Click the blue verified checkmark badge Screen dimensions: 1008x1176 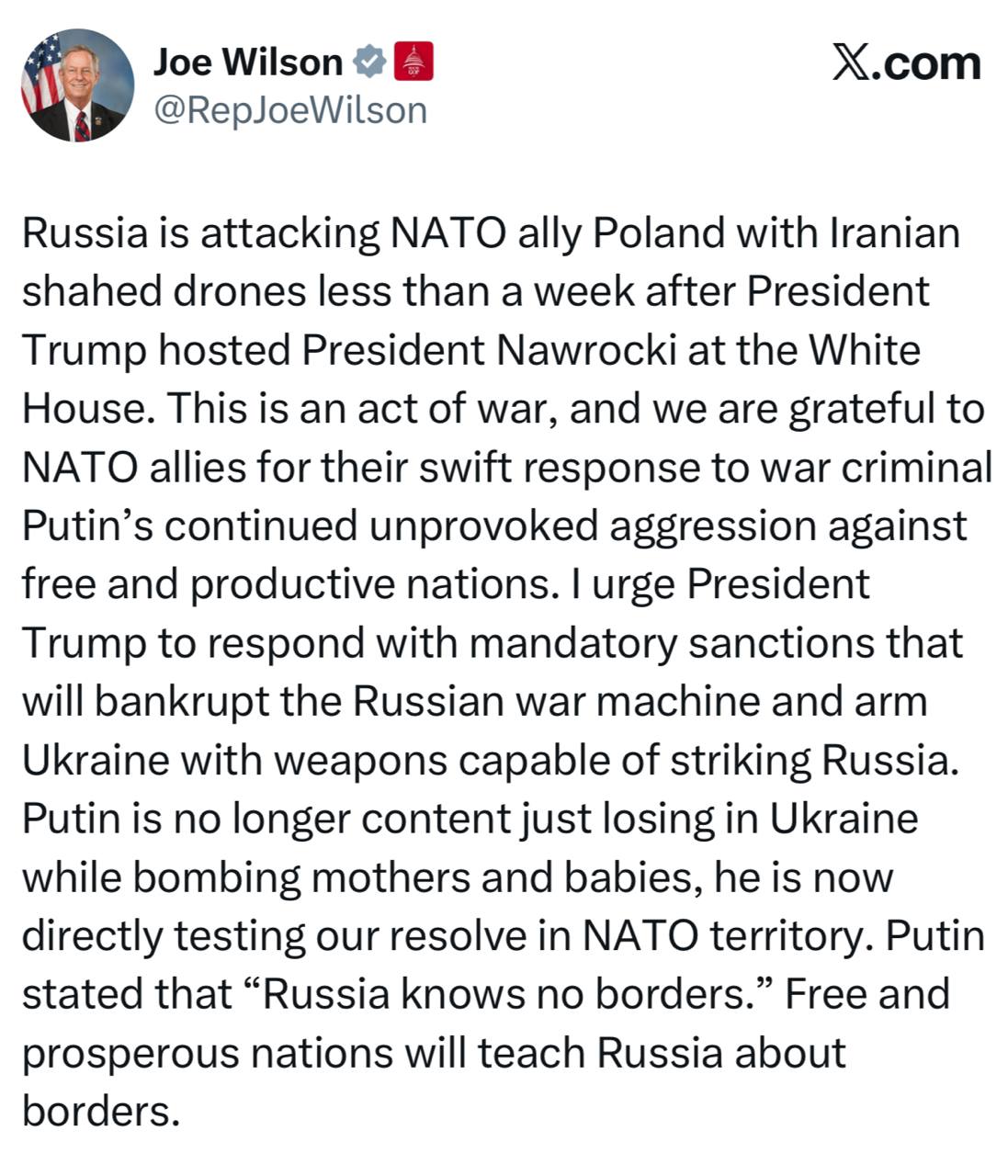click(368, 62)
